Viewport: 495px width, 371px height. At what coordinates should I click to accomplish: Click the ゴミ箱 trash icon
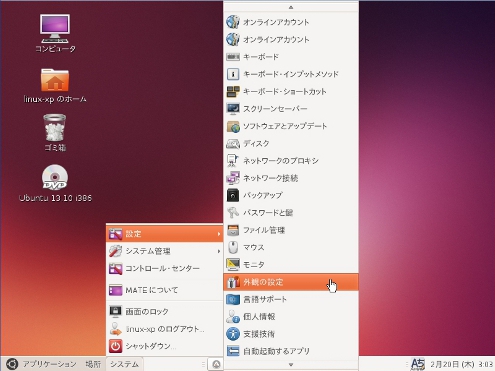pyautogui.click(x=55, y=128)
